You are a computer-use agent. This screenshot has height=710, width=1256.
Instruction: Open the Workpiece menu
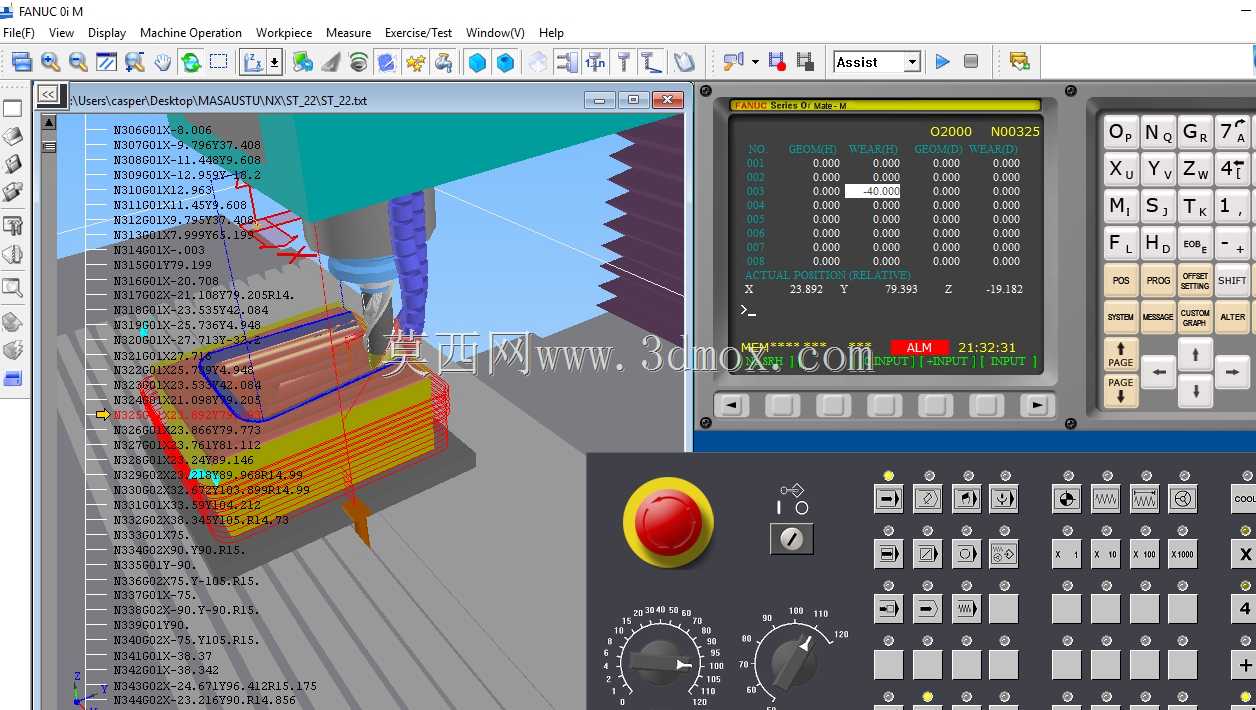284,33
